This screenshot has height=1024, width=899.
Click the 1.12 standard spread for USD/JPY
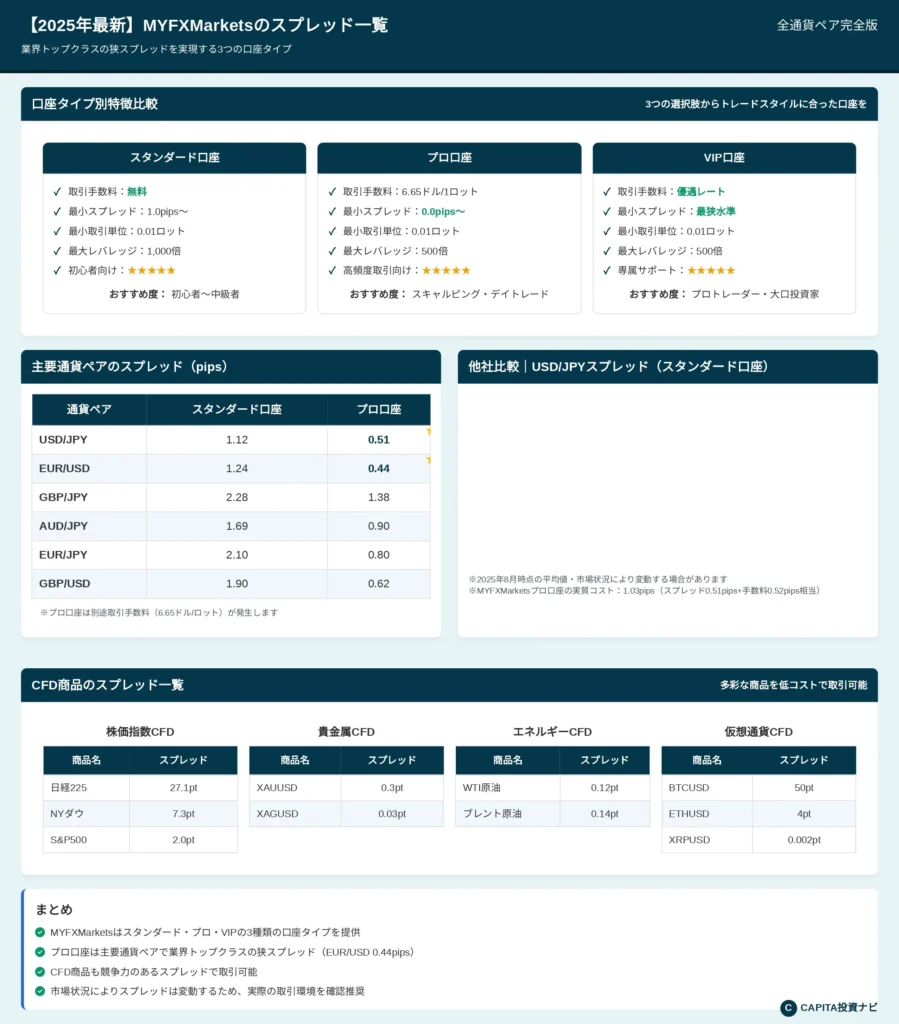click(237, 440)
